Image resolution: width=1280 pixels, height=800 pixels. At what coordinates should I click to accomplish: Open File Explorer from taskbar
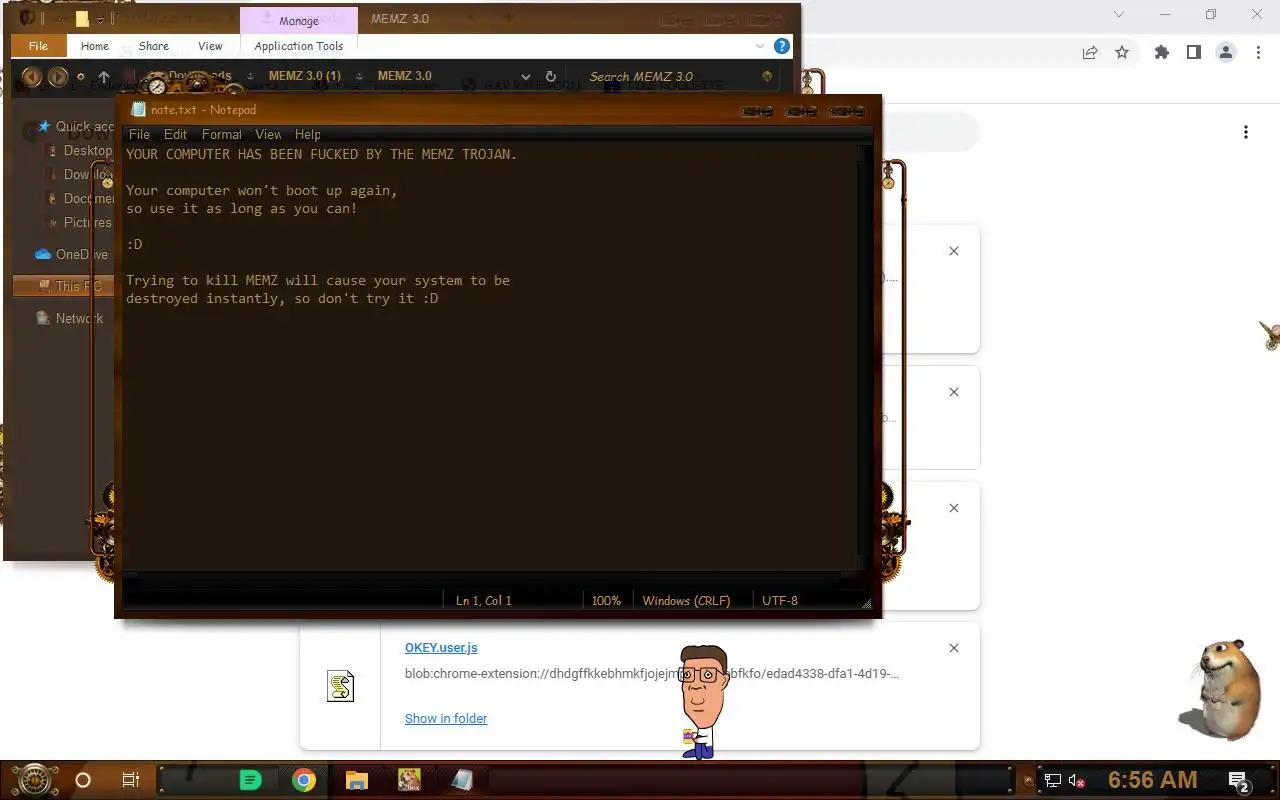coord(357,780)
